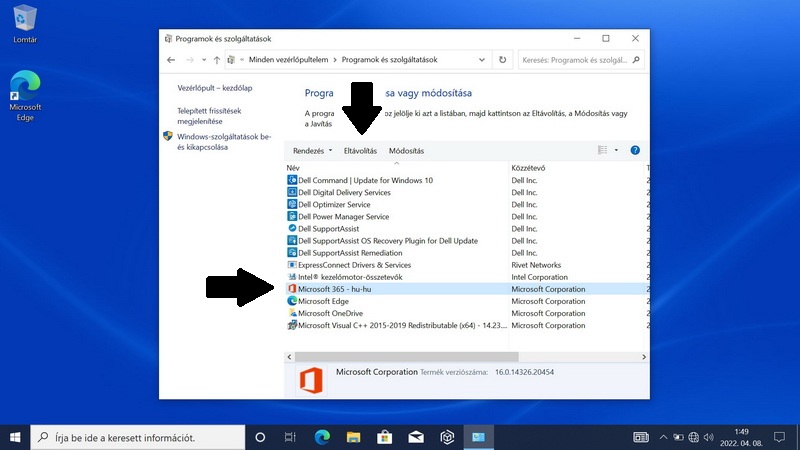Click Rivet Networks publisher cell
Image resolution: width=800 pixels, height=450 pixels.
tap(536, 265)
